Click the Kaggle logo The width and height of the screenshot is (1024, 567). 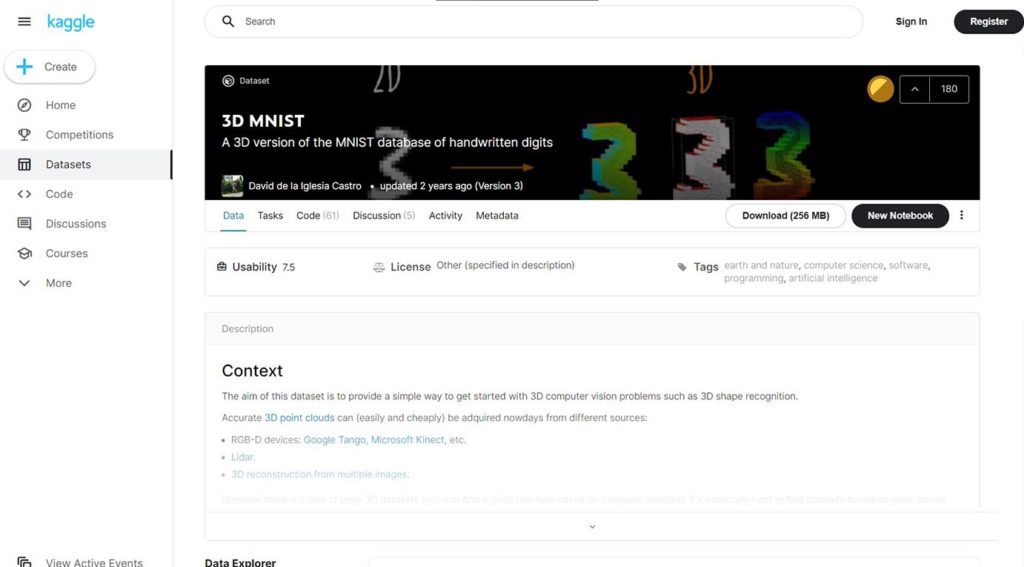pyautogui.click(x=71, y=22)
